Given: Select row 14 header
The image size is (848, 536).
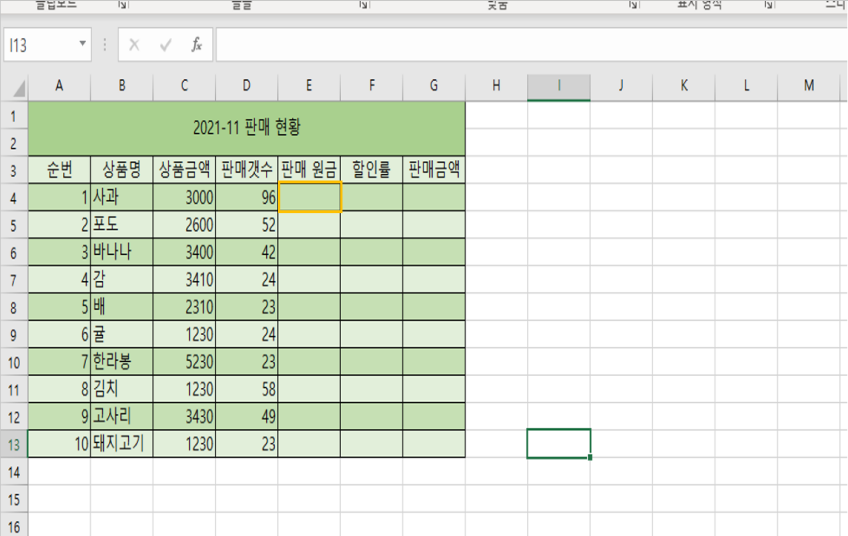Looking at the screenshot, I should pos(14,472).
